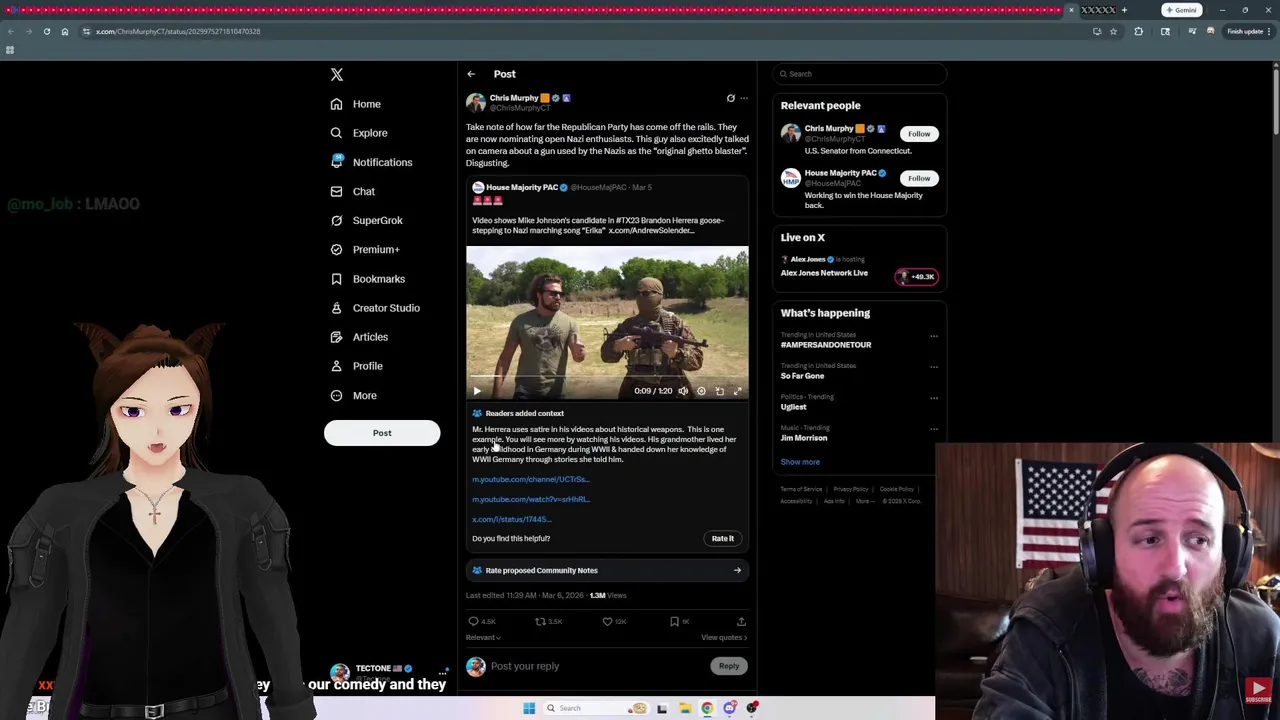
Task: Open SuperGrok from the sidebar
Action: (x=366, y=220)
